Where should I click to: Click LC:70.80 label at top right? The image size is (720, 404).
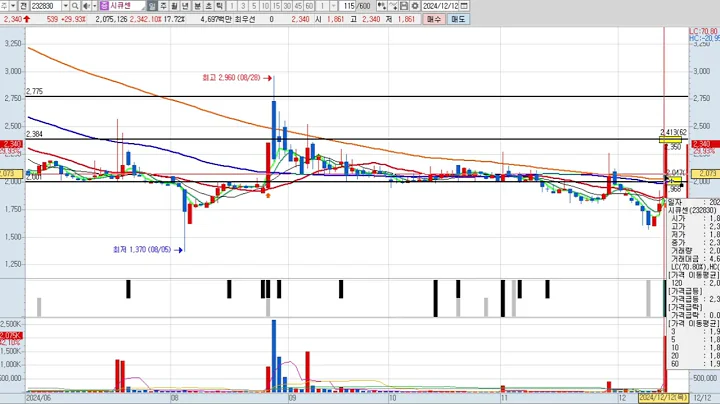703,31
